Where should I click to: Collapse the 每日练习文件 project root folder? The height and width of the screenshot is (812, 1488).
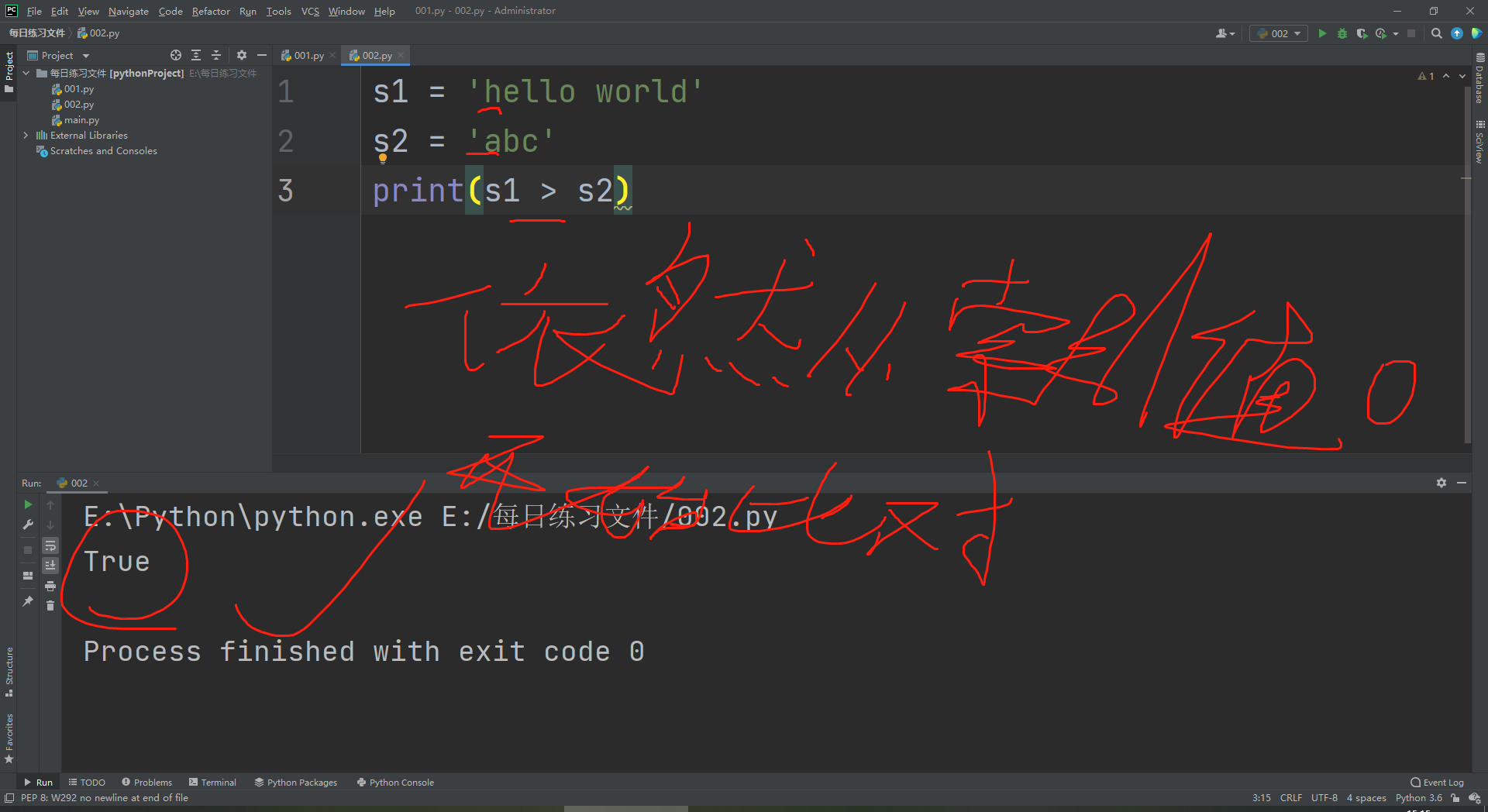[x=26, y=73]
